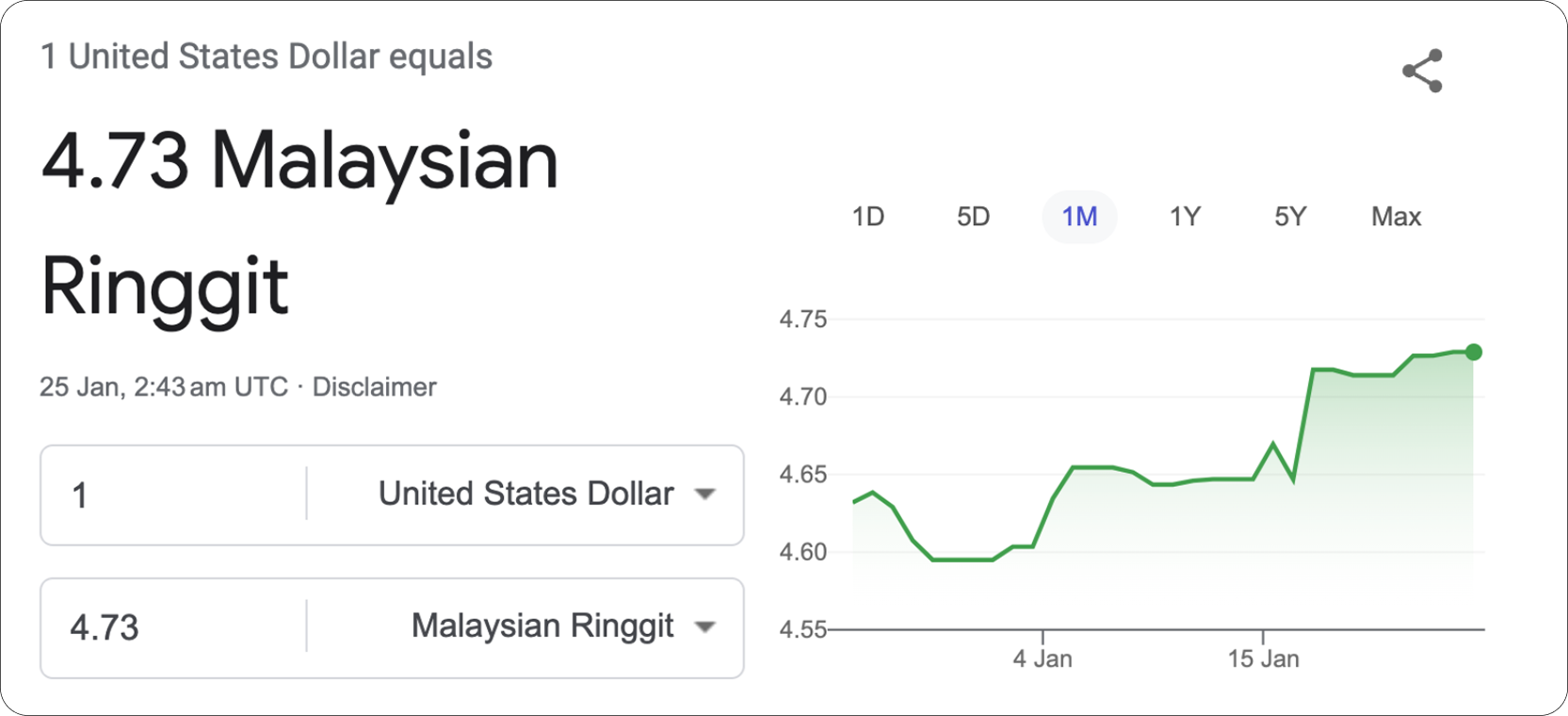This screenshot has width=1568, height=716.
Task: Click the US Dollar amount input field
Action: coord(179,495)
